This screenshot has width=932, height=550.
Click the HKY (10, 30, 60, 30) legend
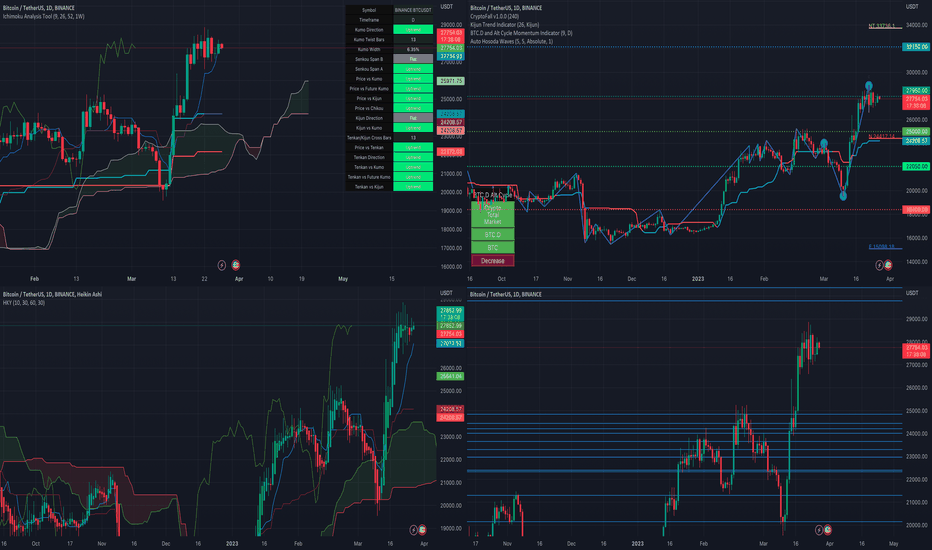point(24,303)
